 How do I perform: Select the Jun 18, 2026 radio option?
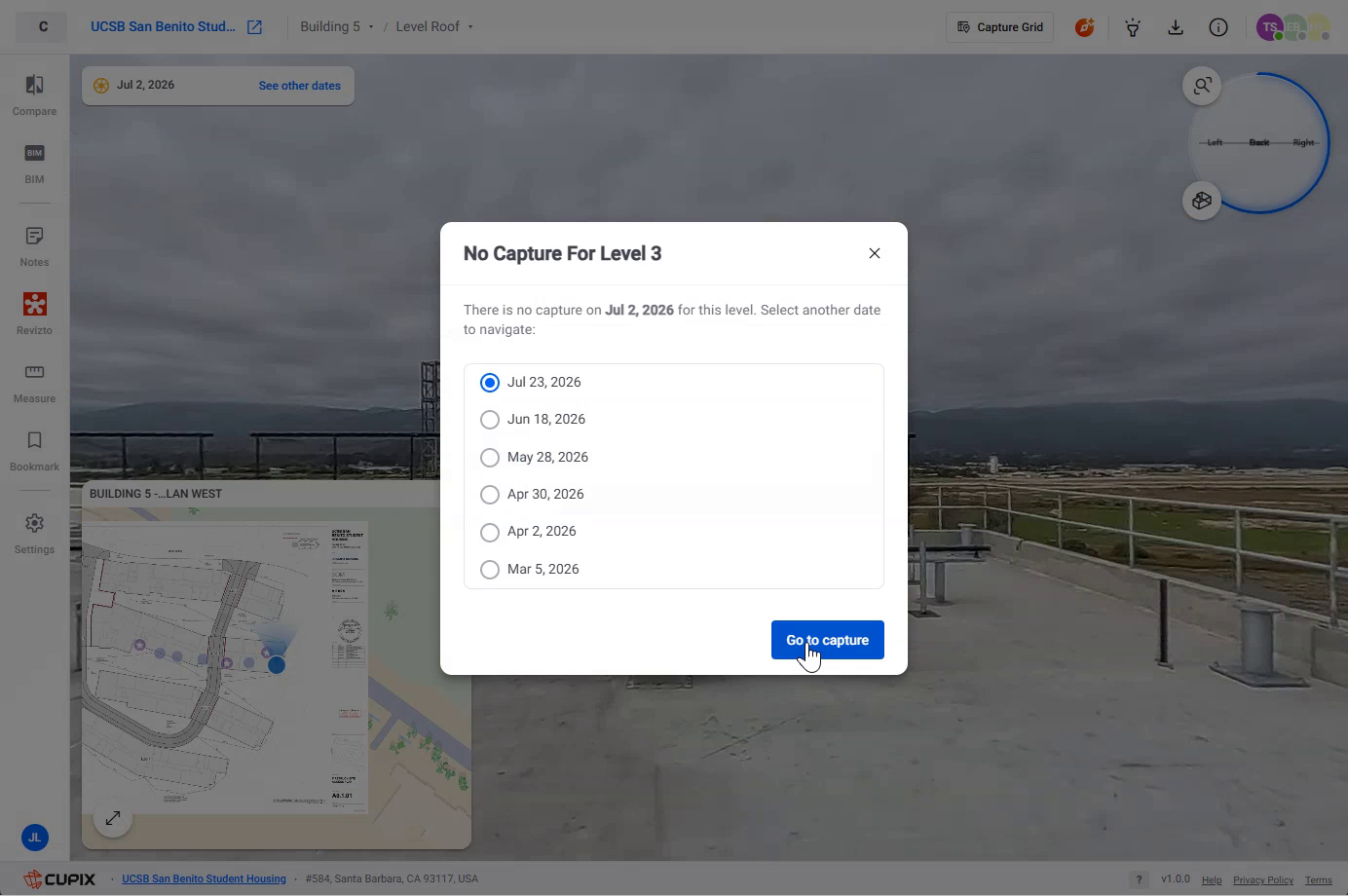click(x=490, y=420)
